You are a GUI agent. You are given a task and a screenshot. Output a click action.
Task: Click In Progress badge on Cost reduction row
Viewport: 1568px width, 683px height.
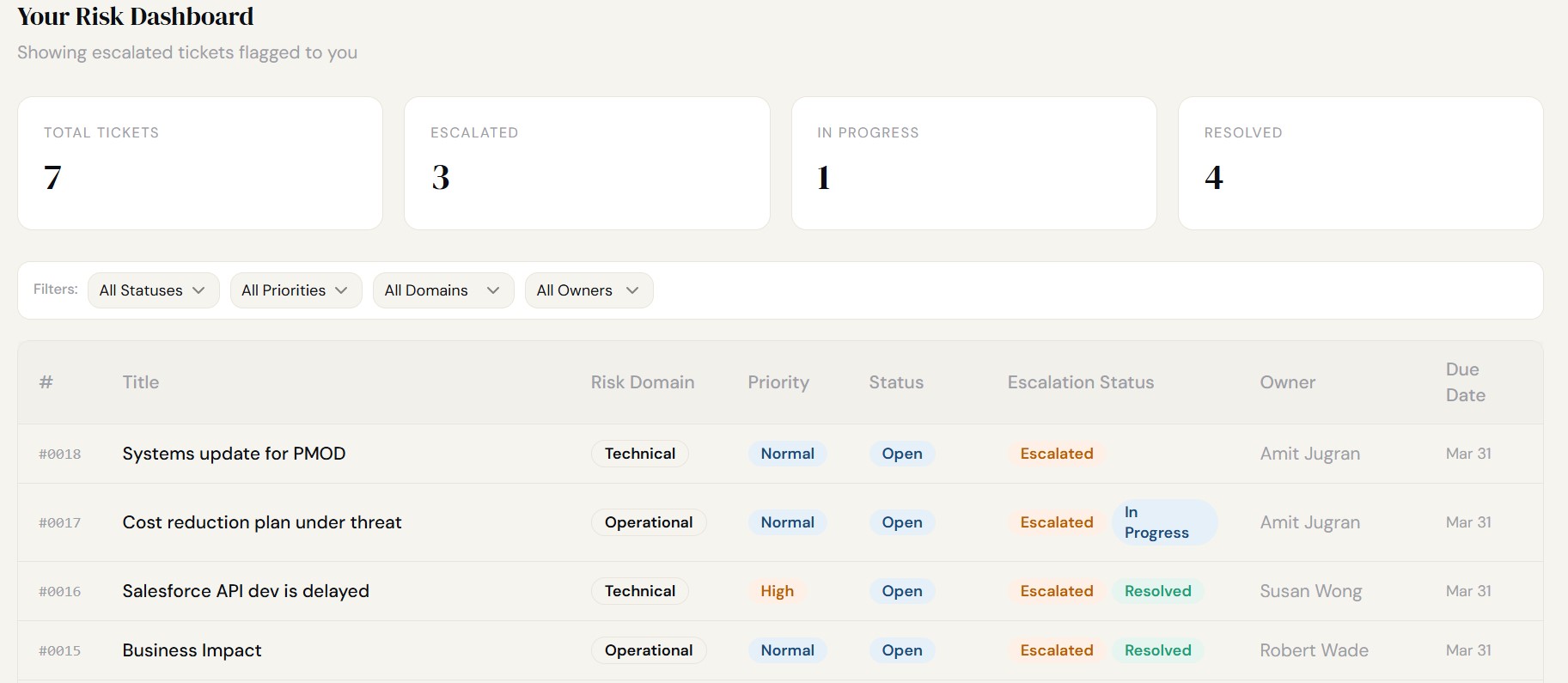pyautogui.click(x=1165, y=522)
